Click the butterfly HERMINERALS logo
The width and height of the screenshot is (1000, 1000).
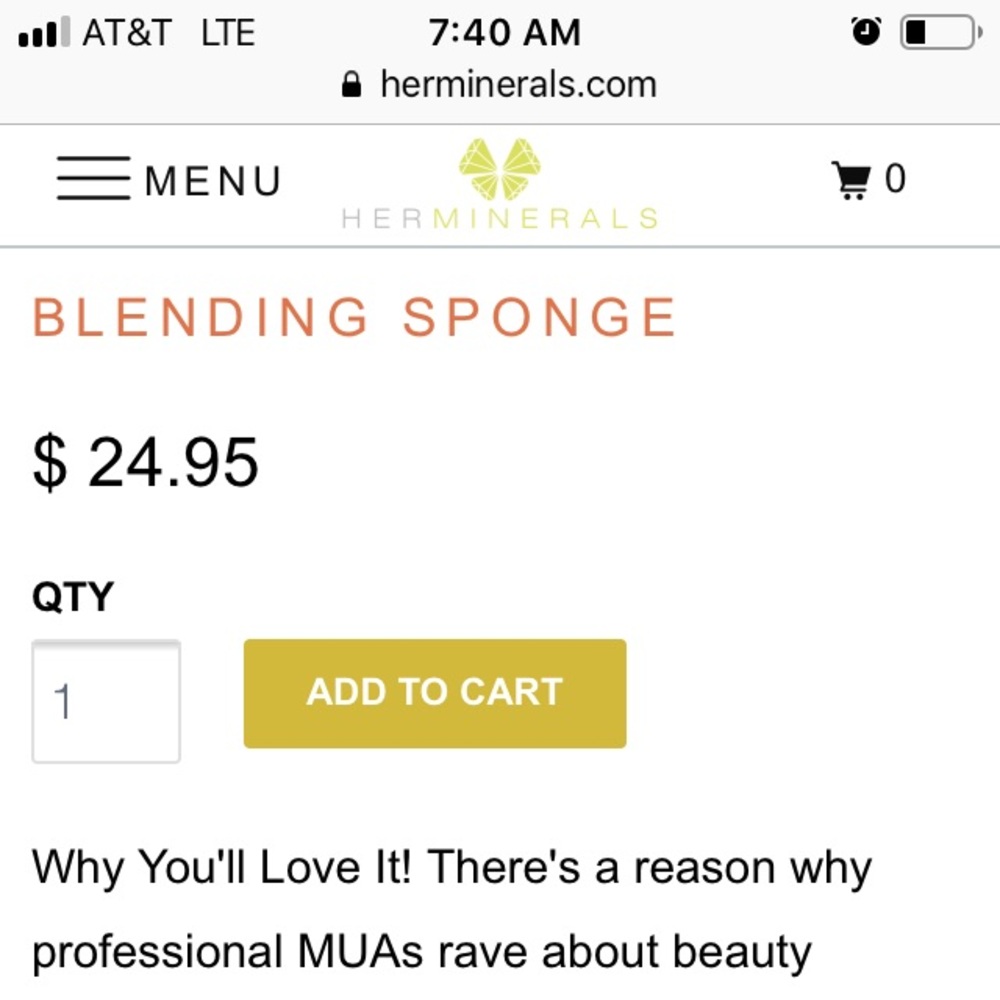tap(498, 168)
